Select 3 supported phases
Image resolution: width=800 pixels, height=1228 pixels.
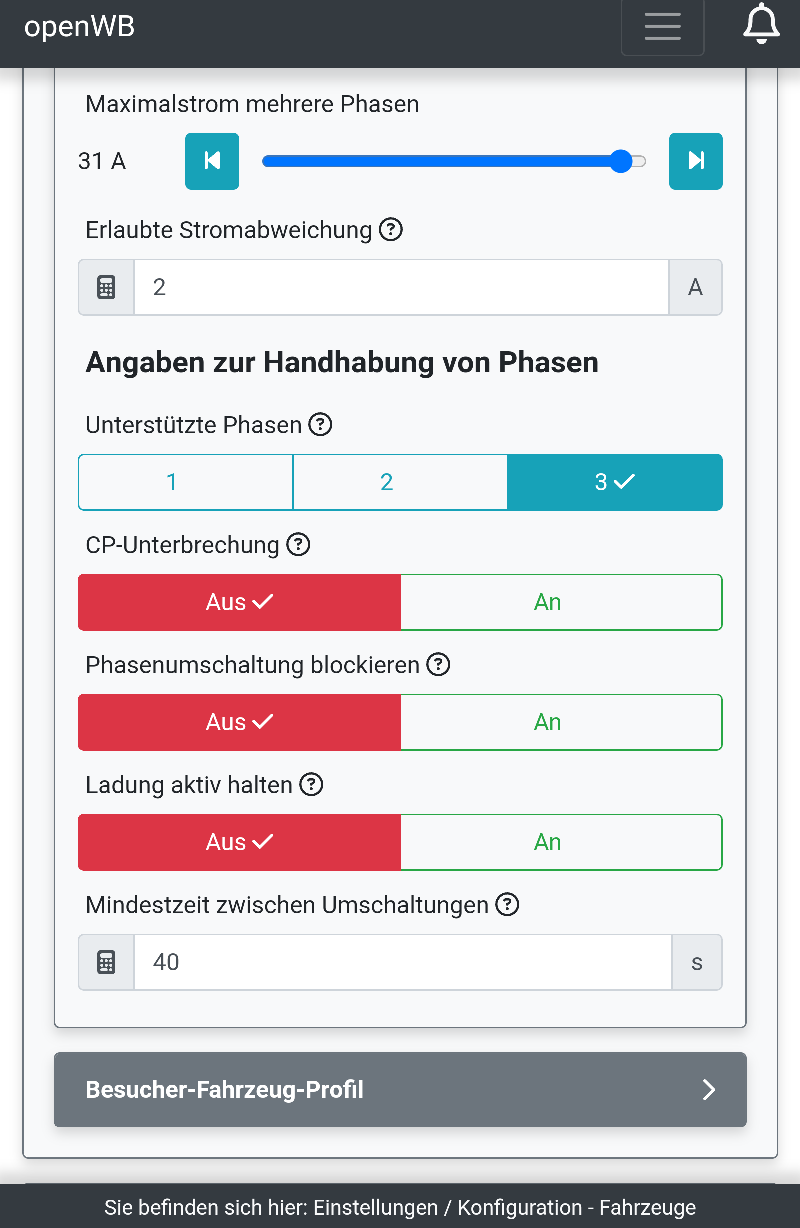(615, 482)
